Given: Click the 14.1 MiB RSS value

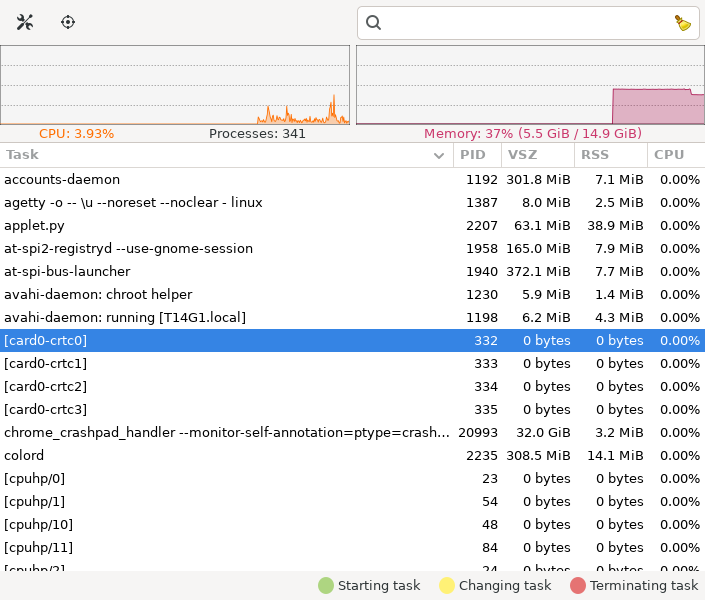Looking at the screenshot, I should coord(615,455).
